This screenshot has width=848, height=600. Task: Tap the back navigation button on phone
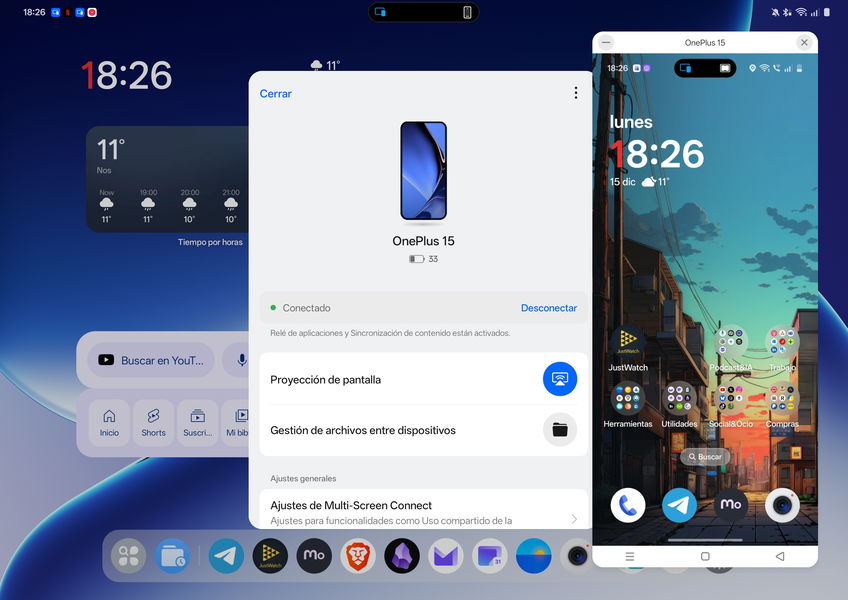coord(780,556)
